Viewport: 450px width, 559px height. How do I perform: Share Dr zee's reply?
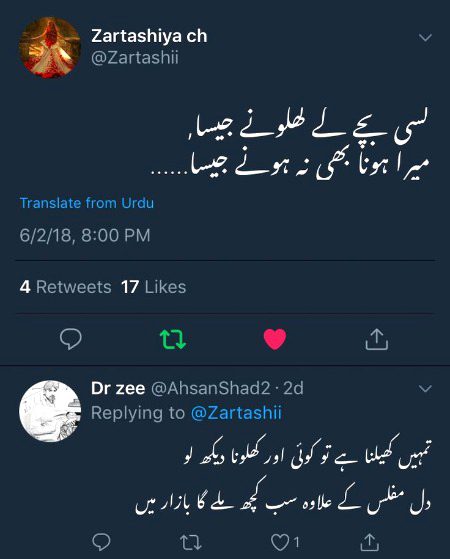[x=369, y=542]
